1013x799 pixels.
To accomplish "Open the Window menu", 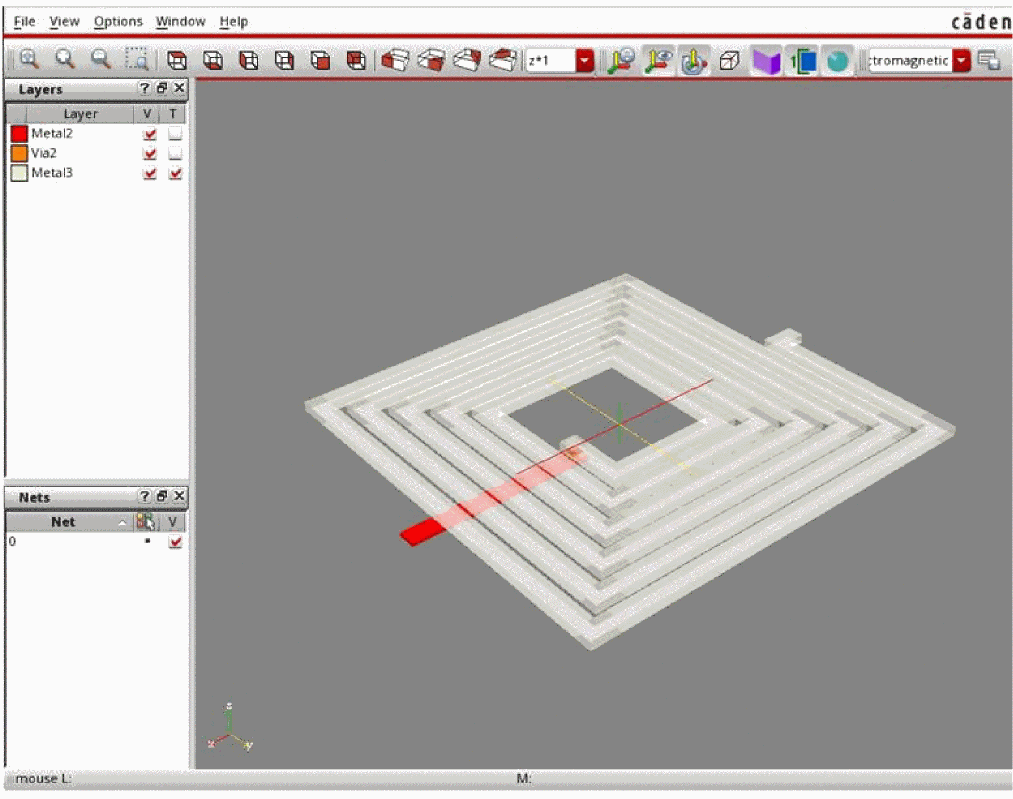I will 180,21.
